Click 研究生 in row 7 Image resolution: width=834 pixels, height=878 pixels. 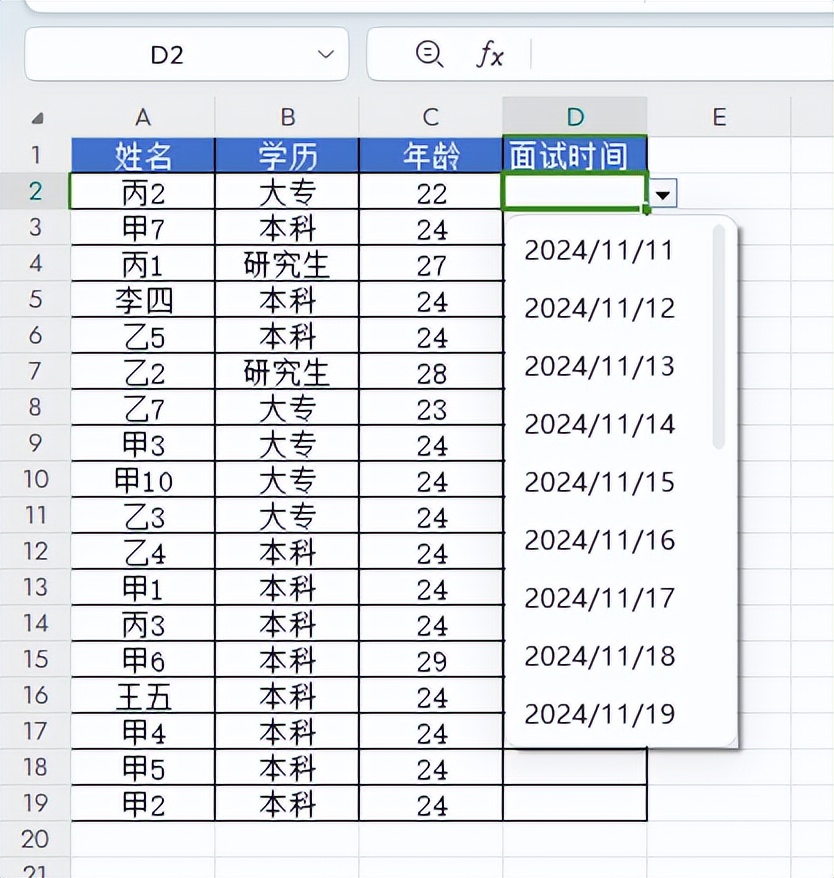pos(287,371)
